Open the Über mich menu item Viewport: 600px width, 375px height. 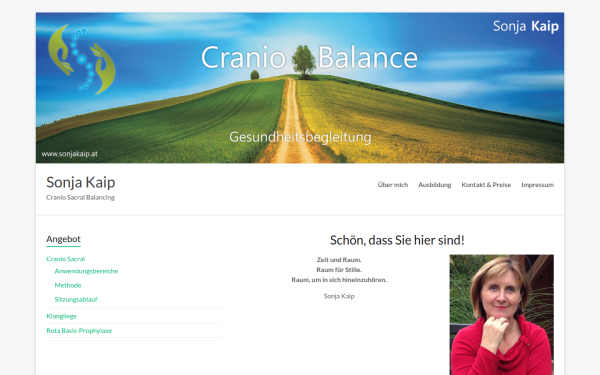[393, 185]
